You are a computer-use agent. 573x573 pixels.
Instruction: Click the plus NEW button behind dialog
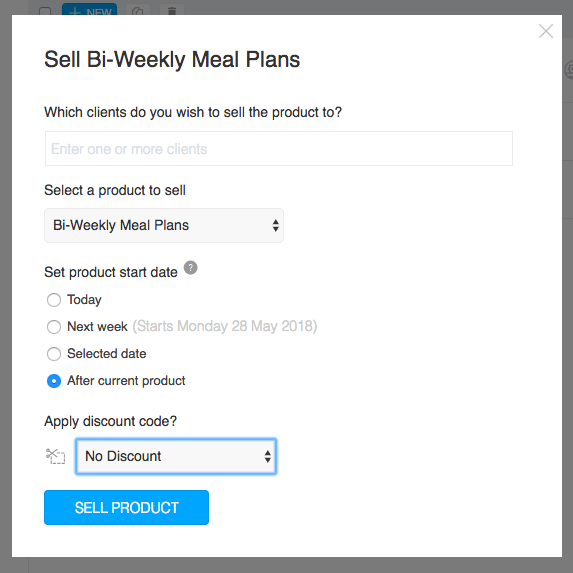(x=90, y=10)
